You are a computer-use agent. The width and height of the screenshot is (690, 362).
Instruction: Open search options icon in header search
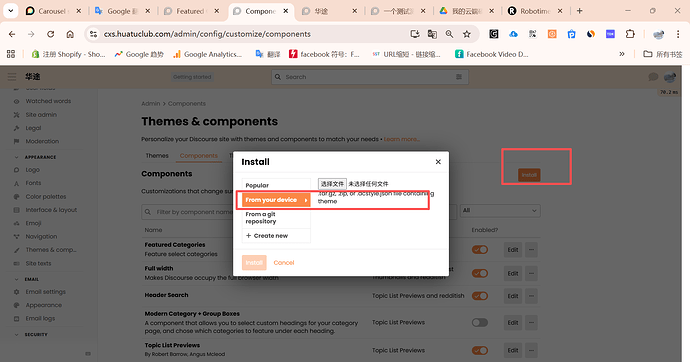pyautogui.click(x=459, y=77)
